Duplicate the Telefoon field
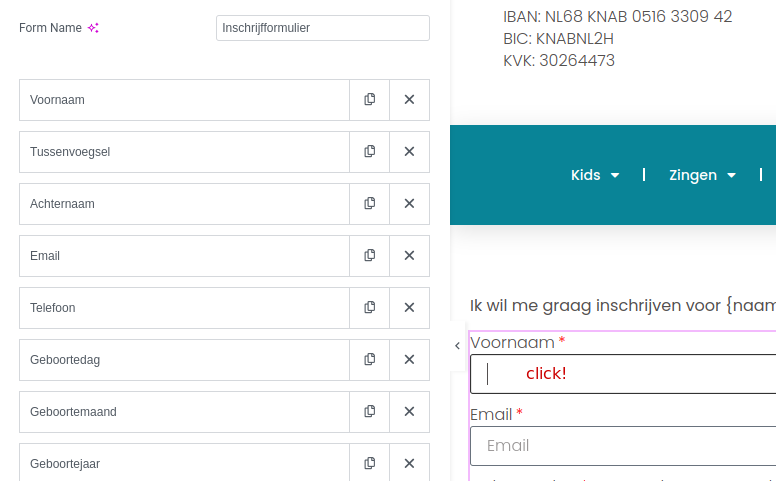The width and height of the screenshot is (776, 481). (369, 308)
